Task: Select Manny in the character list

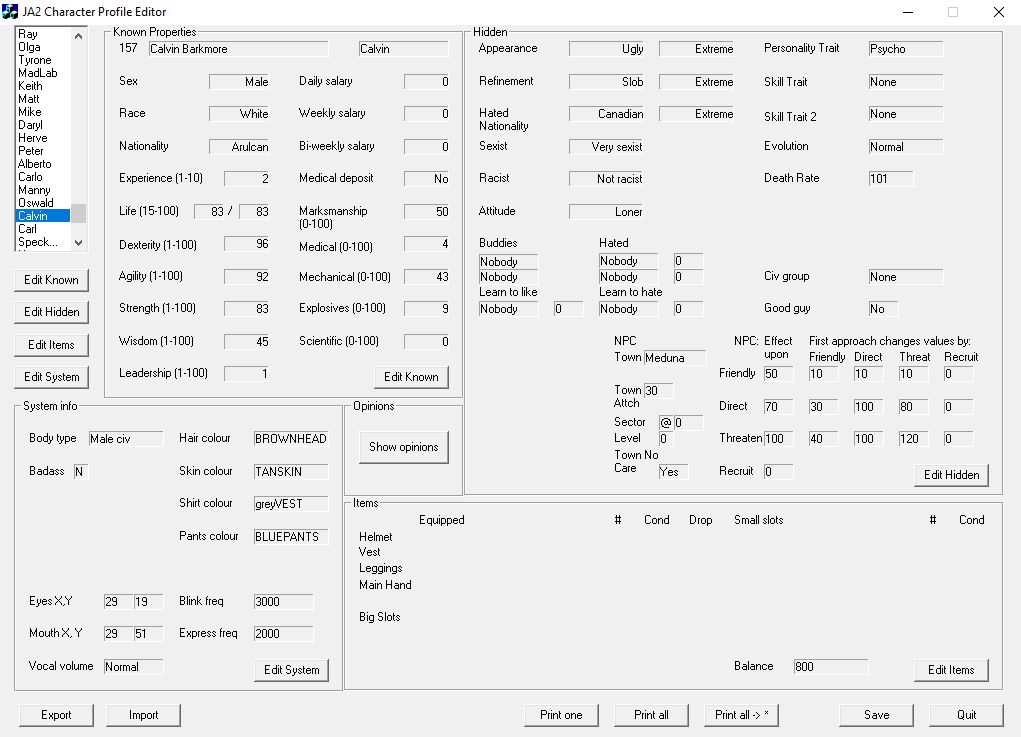Action: click(42, 190)
